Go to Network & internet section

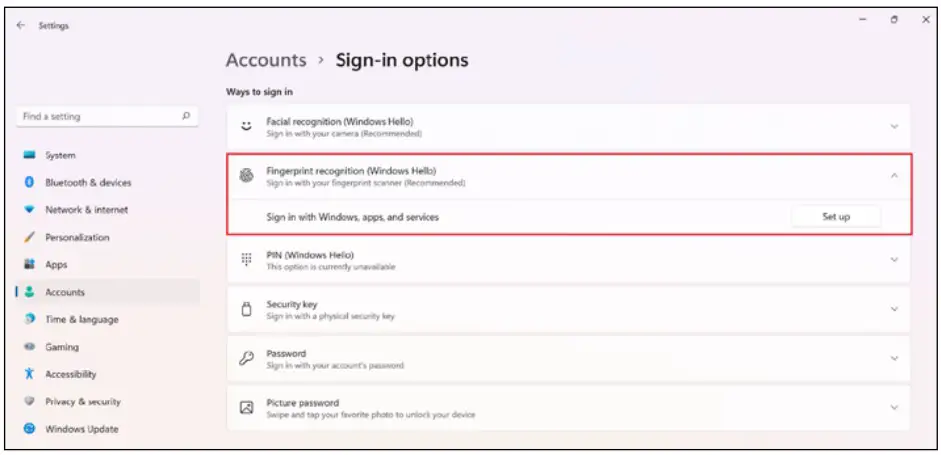pyautogui.click(x=86, y=210)
